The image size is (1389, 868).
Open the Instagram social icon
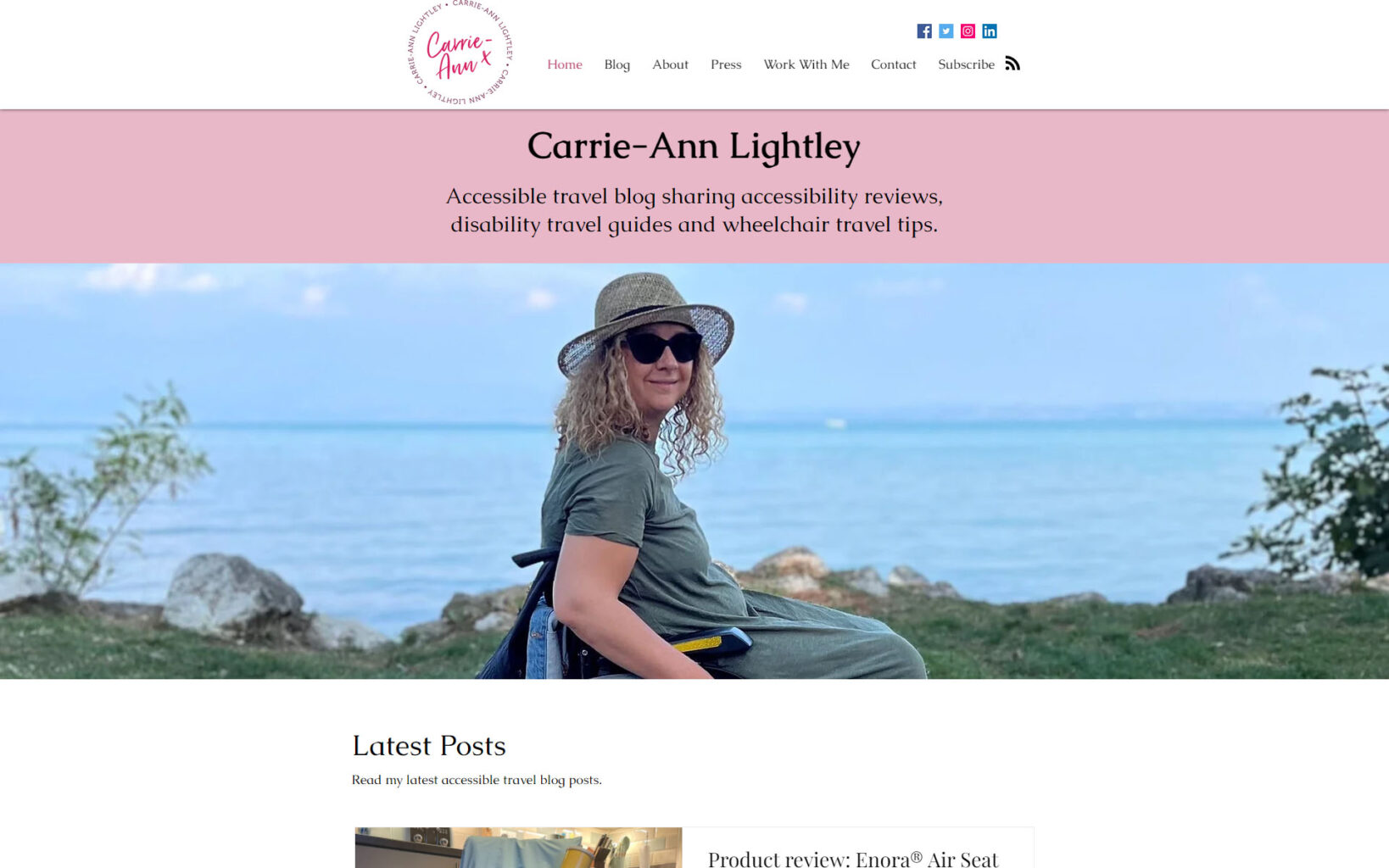pyautogui.click(x=968, y=31)
